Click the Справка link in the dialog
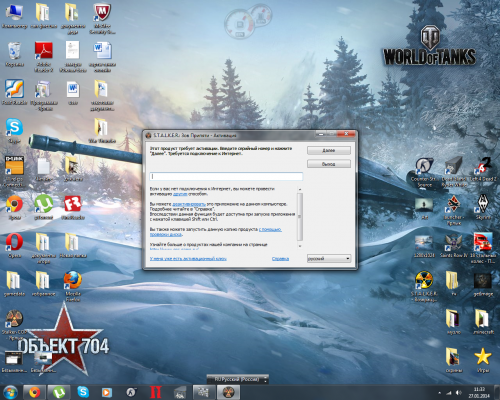Viewport: 500px width, 400px height. tap(280, 259)
